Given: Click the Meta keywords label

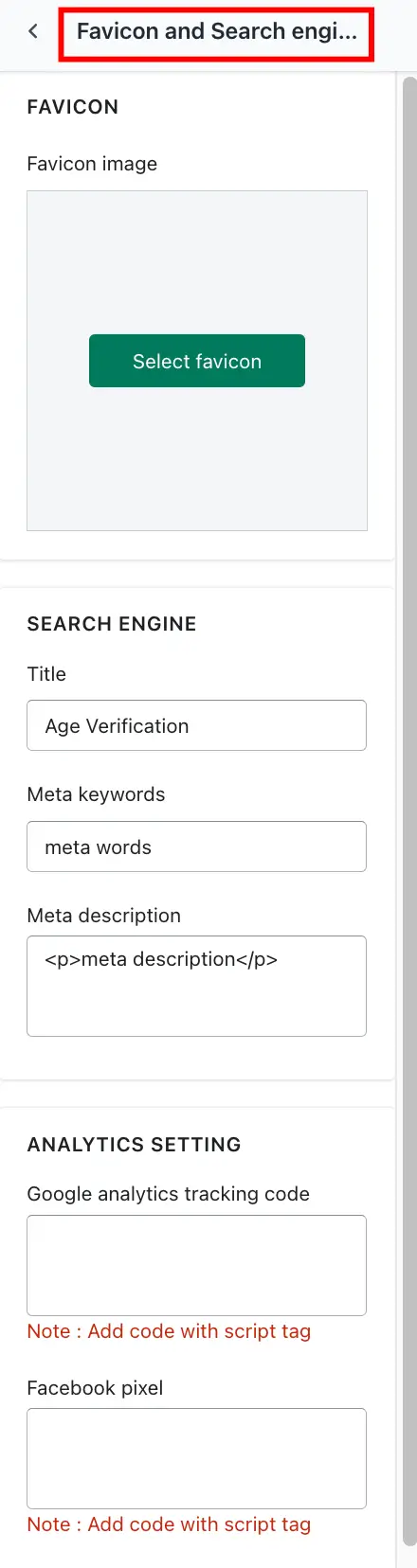Looking at the screenshot, I should pyautogui.click(x=96, y=794).
